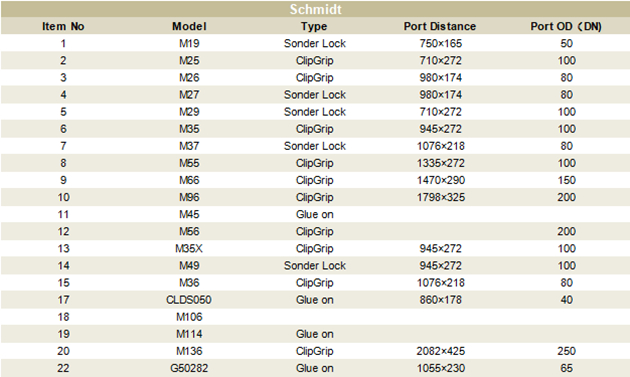630x377 pixels.
Task: Select the Model column header
Action: 189,27
